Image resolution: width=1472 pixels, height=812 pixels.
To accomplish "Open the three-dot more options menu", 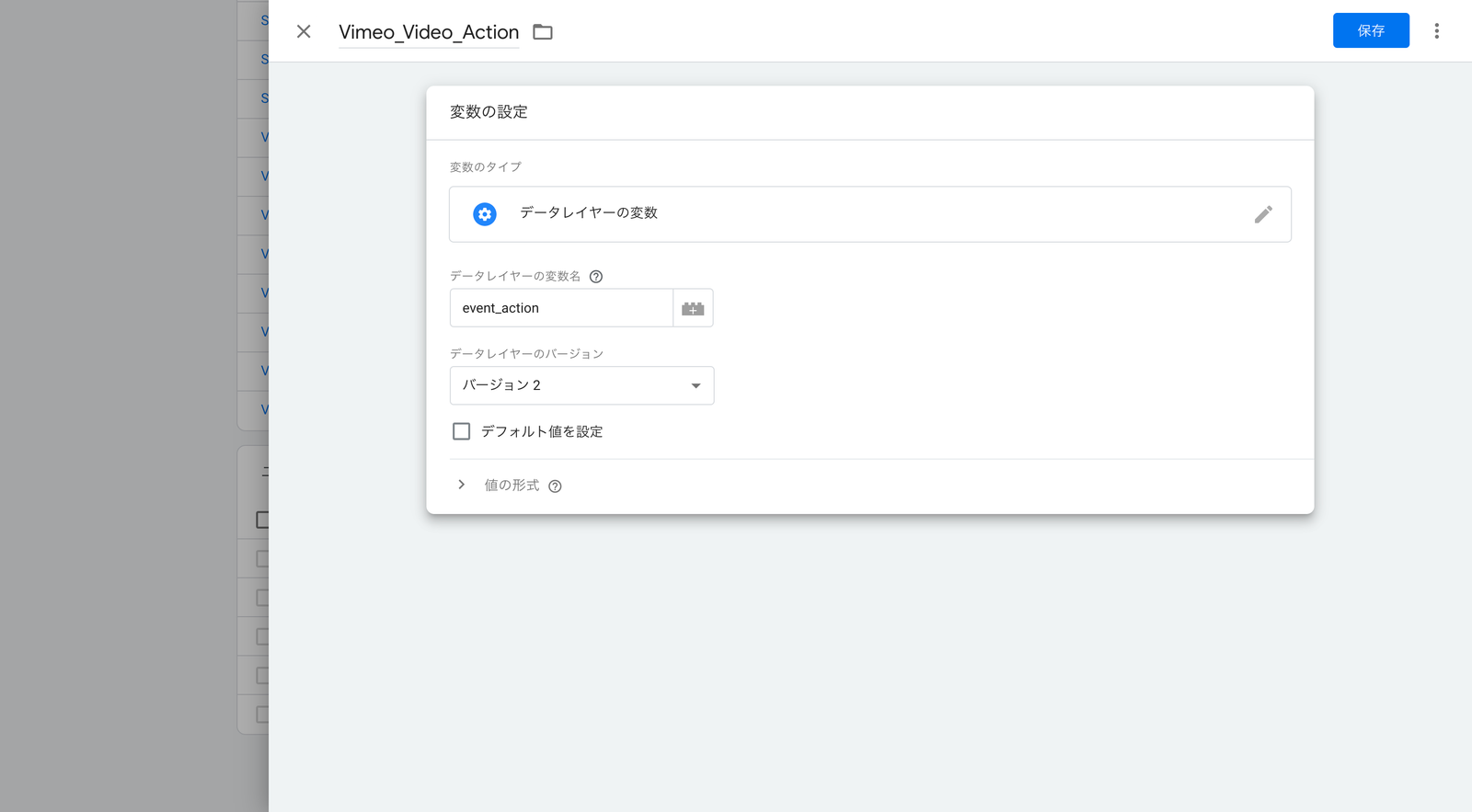I will [1436, 31].
